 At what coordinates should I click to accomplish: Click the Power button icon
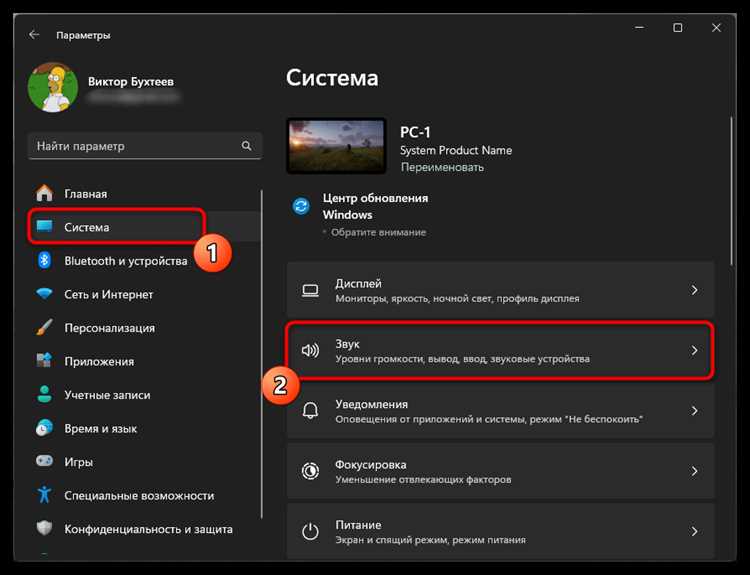click(310, 531)
